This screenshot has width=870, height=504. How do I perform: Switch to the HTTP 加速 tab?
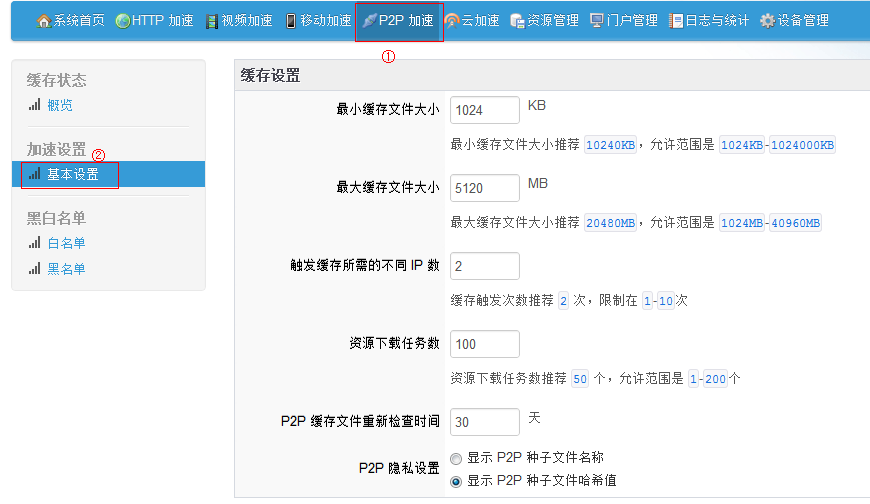(x=155, y=21)
